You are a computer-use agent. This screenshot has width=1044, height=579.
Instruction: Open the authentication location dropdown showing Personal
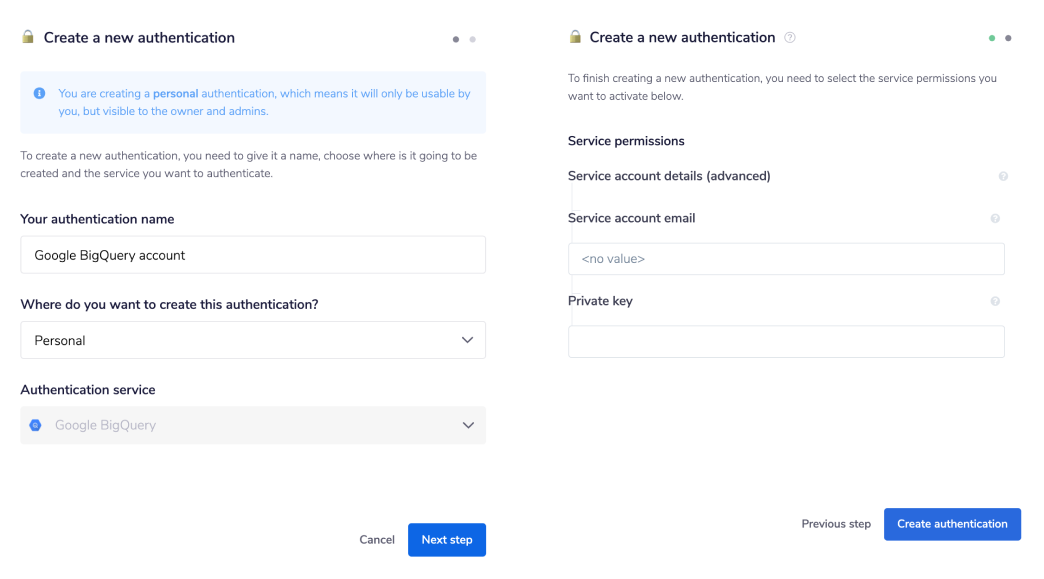tap(252, 340)
